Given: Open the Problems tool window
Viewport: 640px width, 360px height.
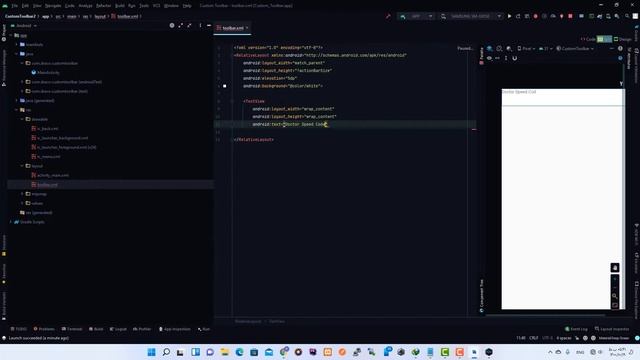Looking at the screenshot, I should (x=44, y=329).
